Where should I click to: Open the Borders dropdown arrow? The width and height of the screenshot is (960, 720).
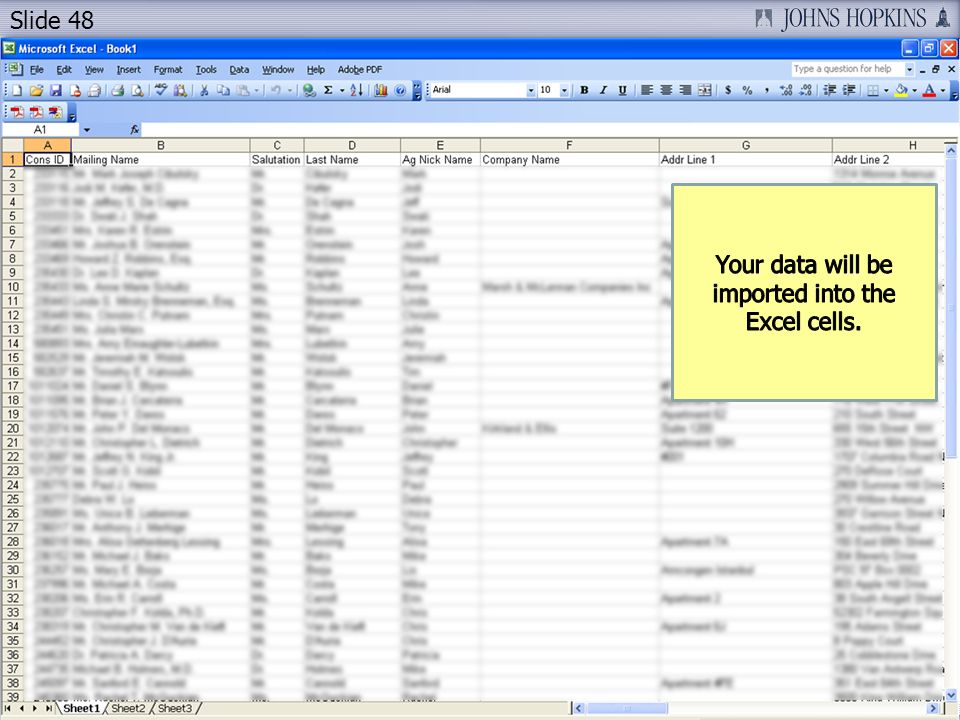point(886,91)
